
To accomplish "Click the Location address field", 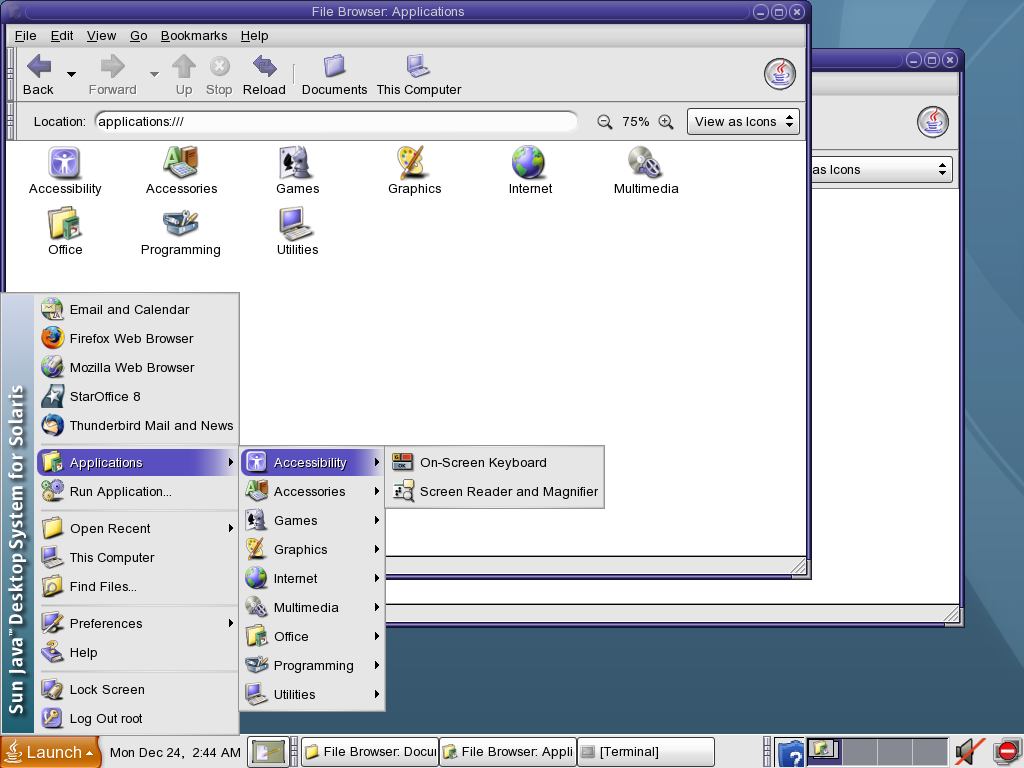I will coord(336,122).
